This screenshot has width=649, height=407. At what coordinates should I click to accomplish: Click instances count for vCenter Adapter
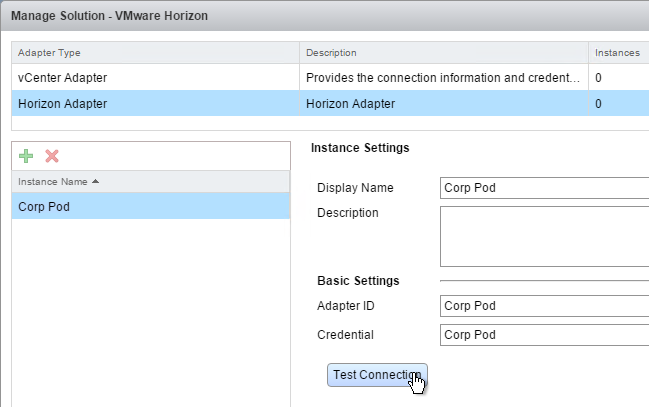tap(598, 78)
